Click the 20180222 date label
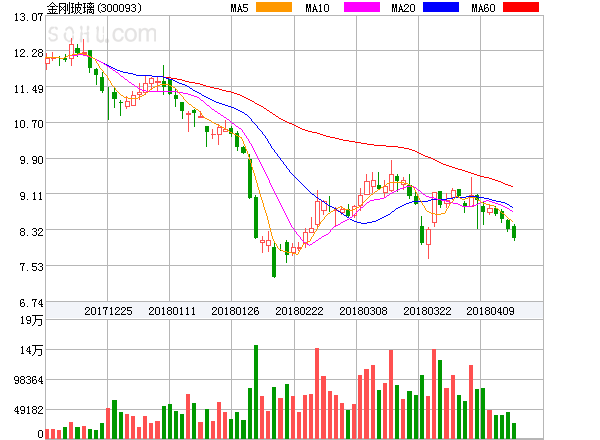The height and width of the screenshot is (440, 600). pyautogui.click(x=299, y=311)
